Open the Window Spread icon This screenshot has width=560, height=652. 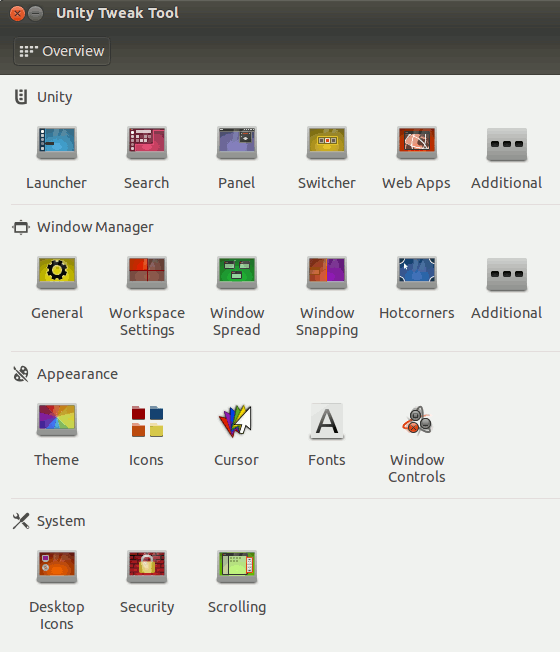pos(237,273)
